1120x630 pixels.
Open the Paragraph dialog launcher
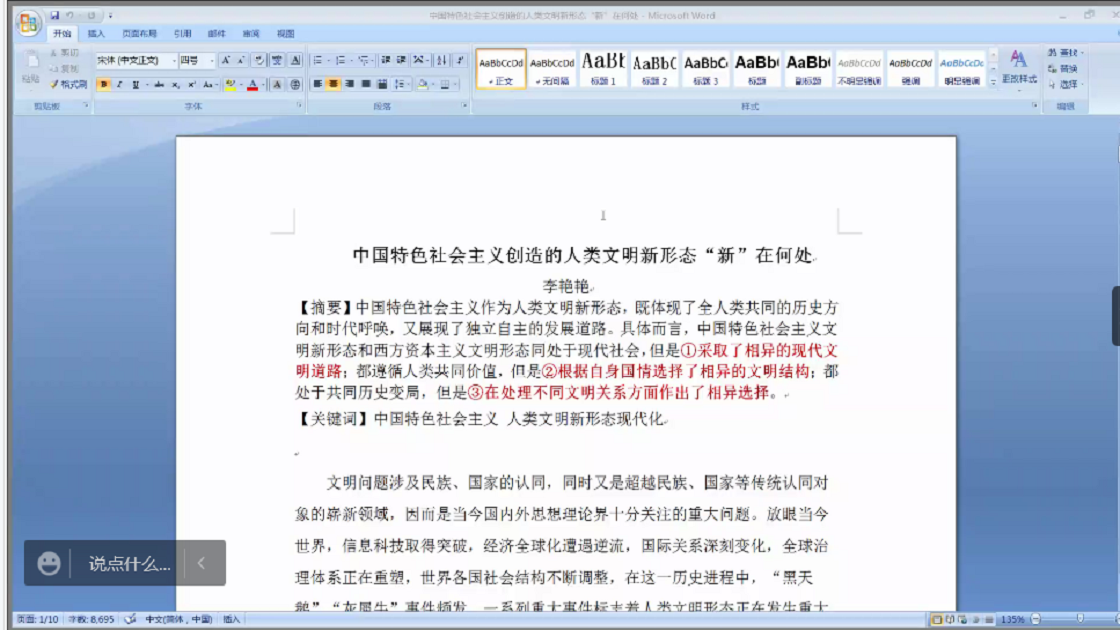pyautogui.click(x=464, y=106)
